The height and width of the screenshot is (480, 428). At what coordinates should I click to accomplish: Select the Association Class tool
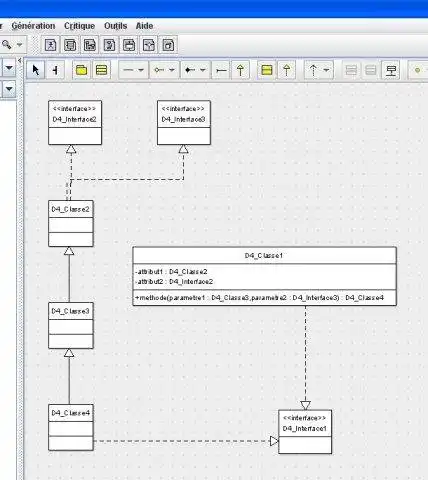point(391,70)
